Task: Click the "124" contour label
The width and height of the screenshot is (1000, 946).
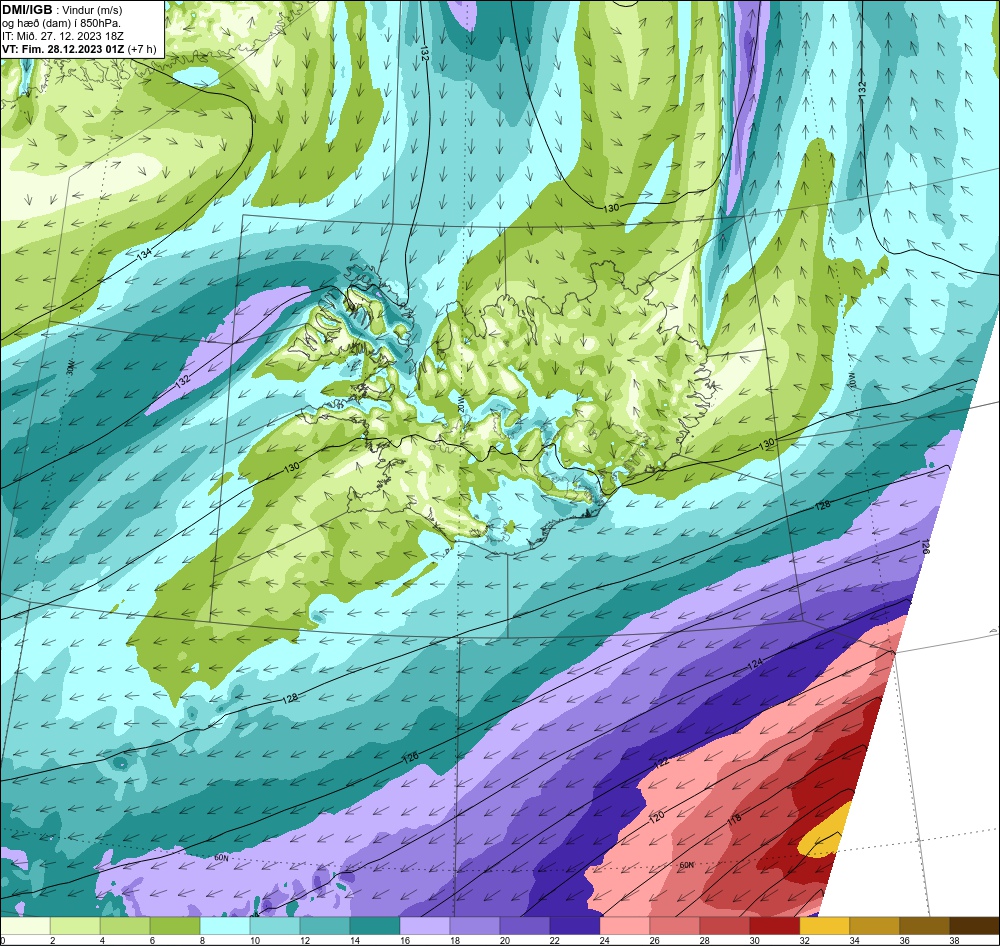Action: tap(755, 664)
